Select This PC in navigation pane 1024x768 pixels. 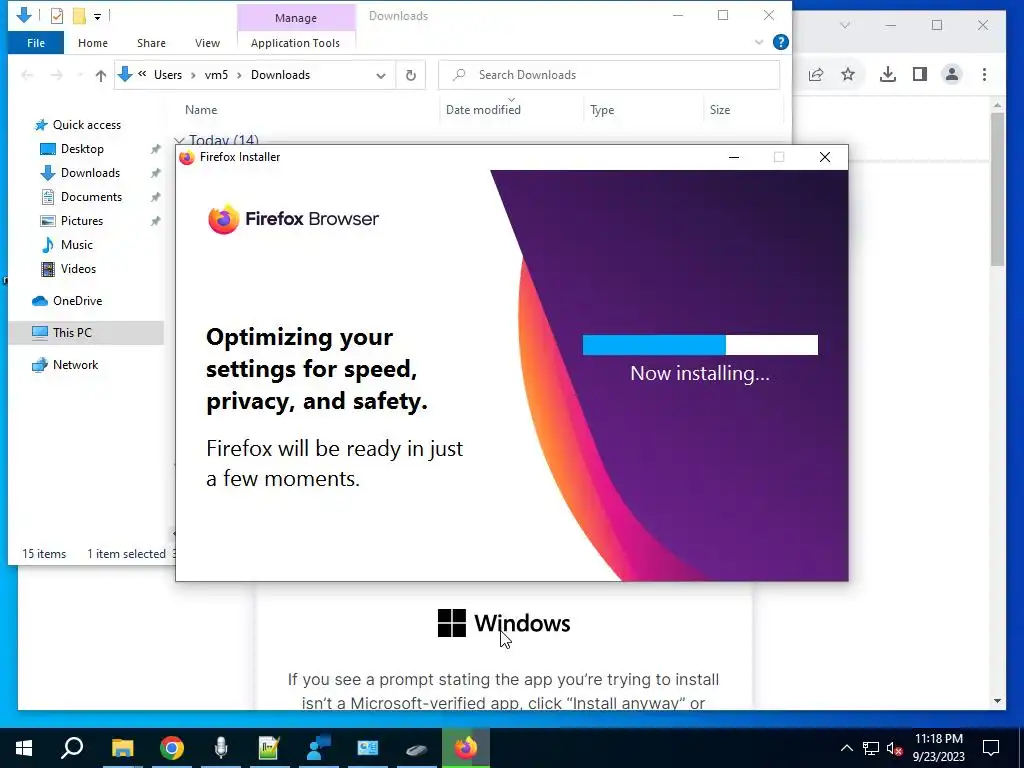tap(72, 332)
